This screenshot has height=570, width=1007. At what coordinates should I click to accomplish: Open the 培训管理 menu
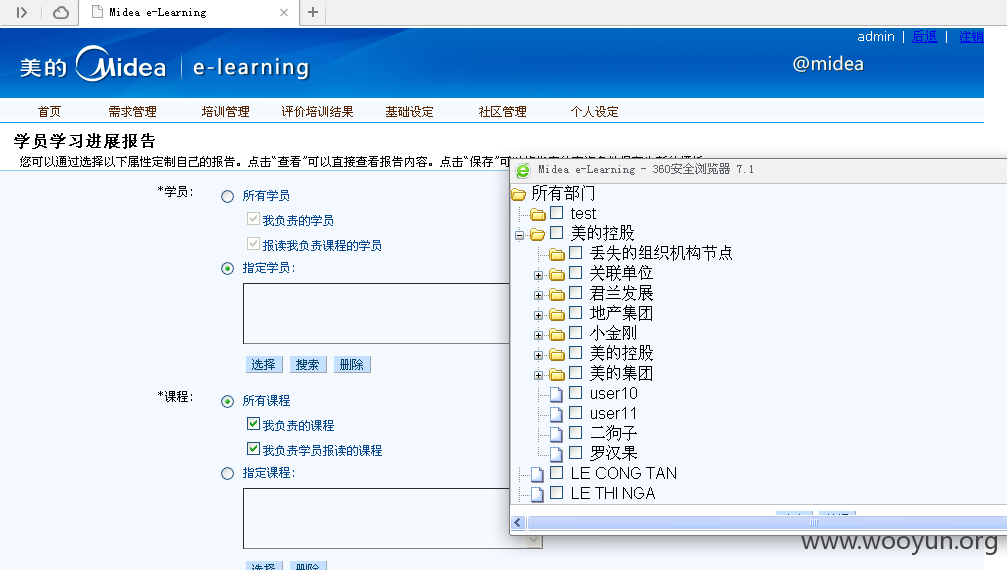tap(225, 112)
